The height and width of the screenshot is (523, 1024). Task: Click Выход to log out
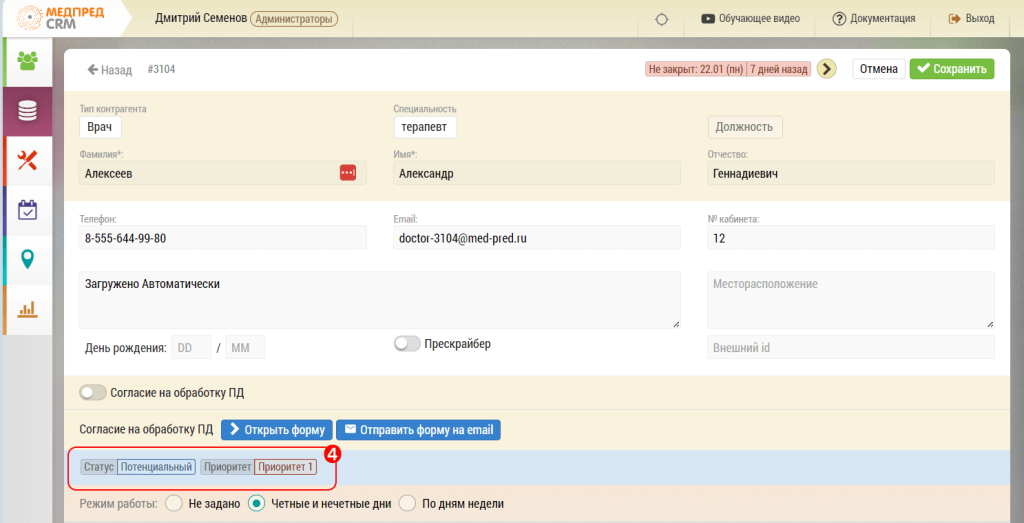tap(972, 19)
